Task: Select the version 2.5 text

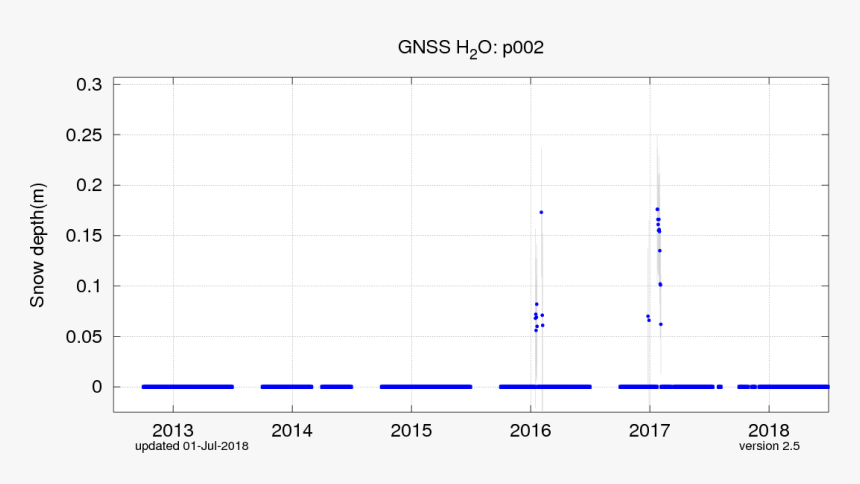Action: pyautogui.click(x=769, y=446)
